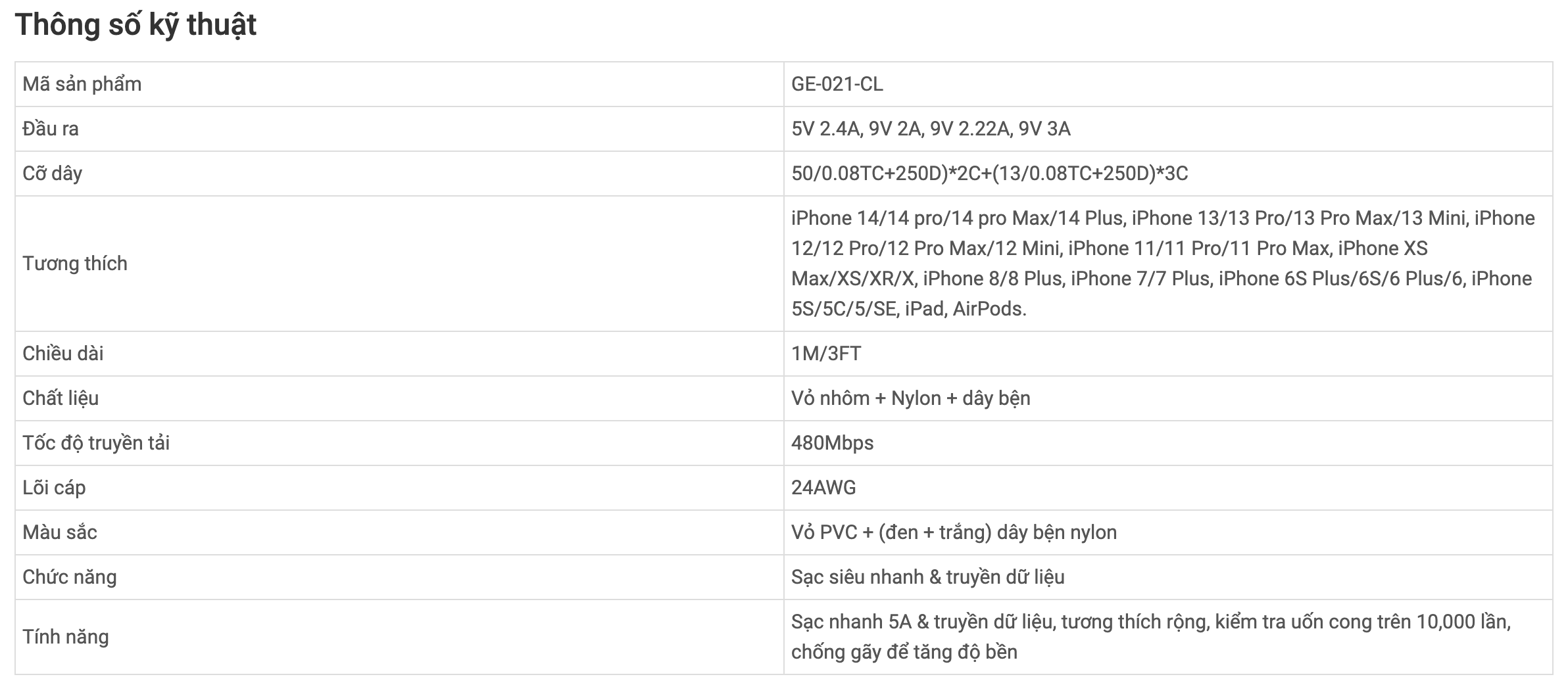The height and width of the screenshot is (681, 1568).
Task: Select the 'Chất liệu' row label
Action: point(61,398)
